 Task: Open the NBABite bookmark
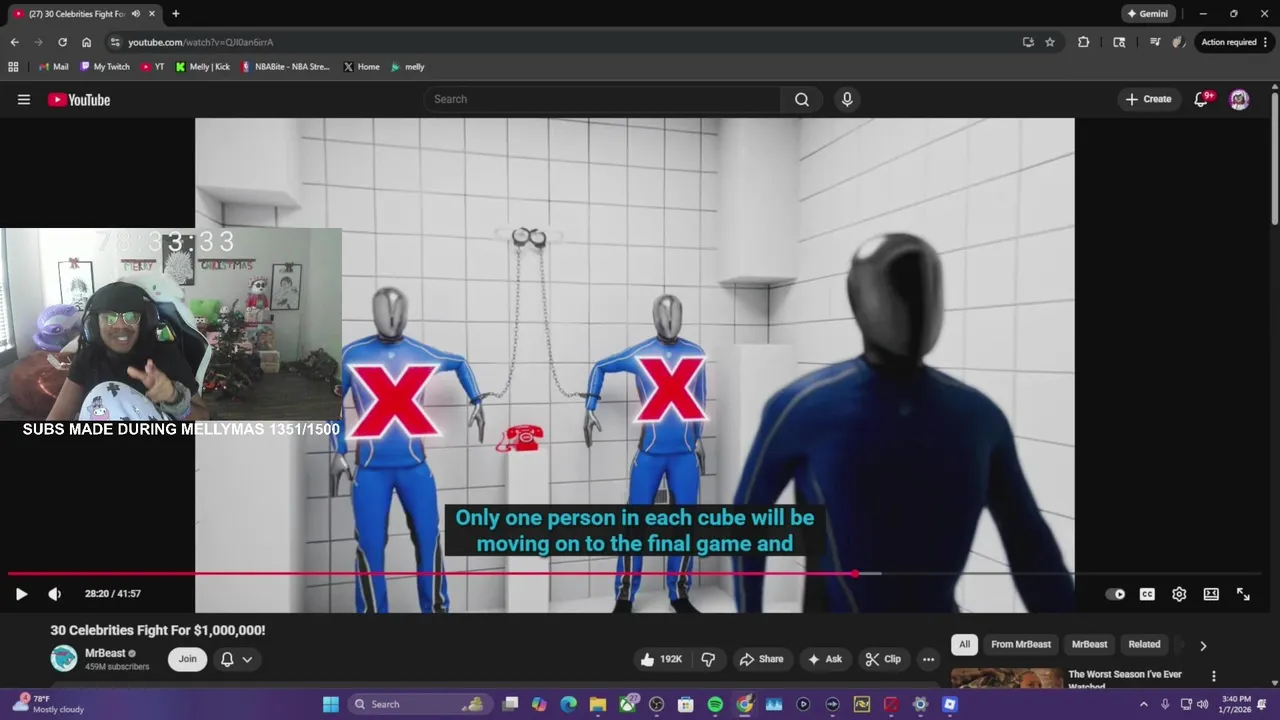click(x=285, y=67)
